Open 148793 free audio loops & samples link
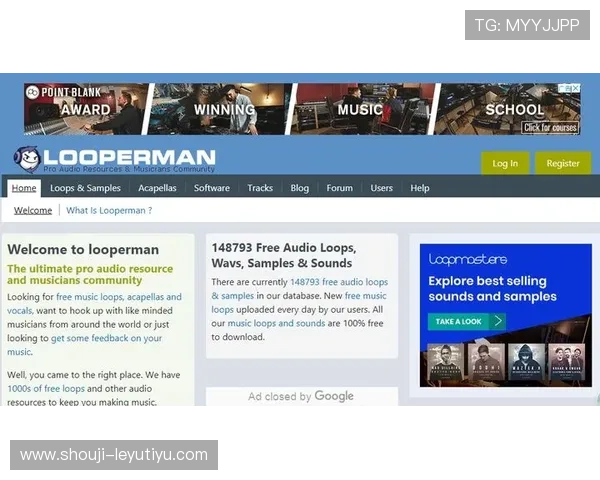The width and height of the screenshot is (600, 480). pos(300,289)
